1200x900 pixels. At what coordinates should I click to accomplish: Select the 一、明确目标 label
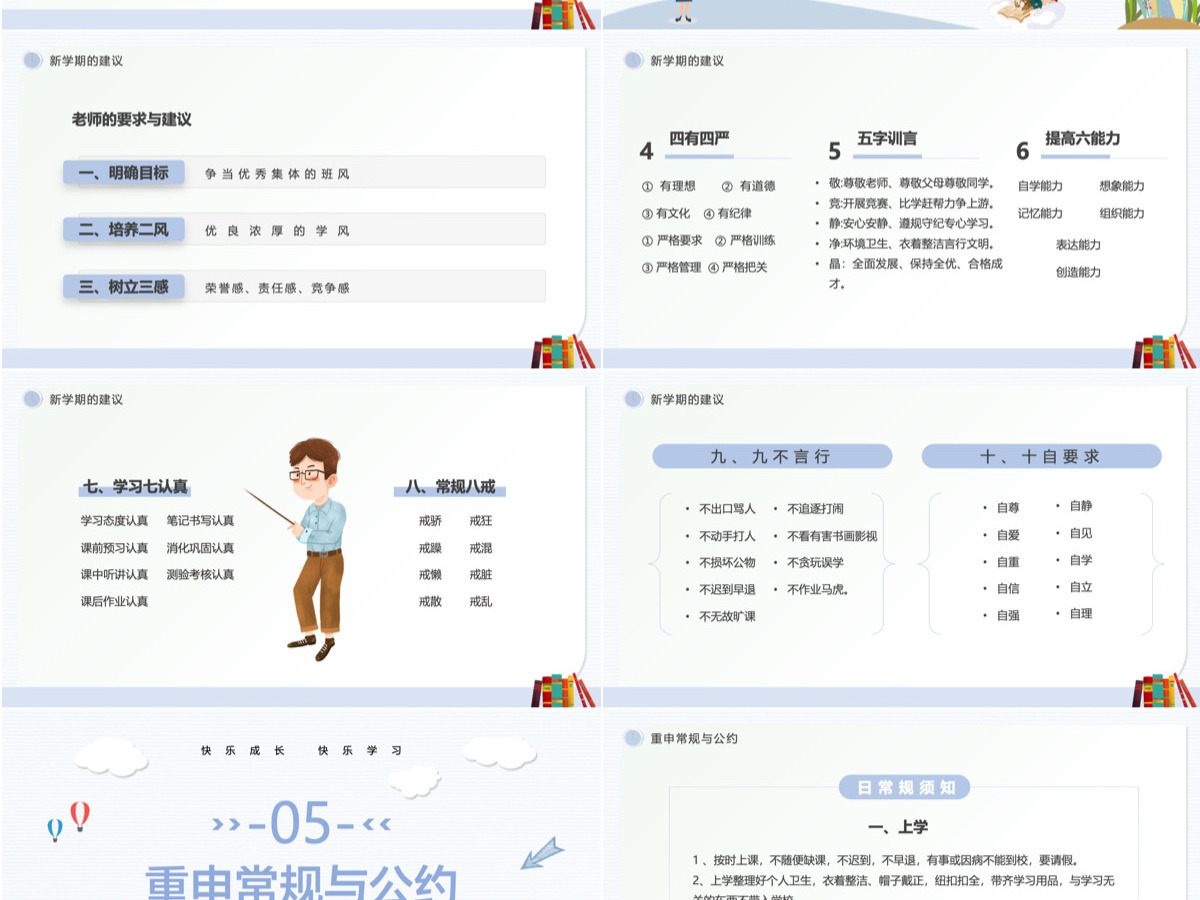124,172
